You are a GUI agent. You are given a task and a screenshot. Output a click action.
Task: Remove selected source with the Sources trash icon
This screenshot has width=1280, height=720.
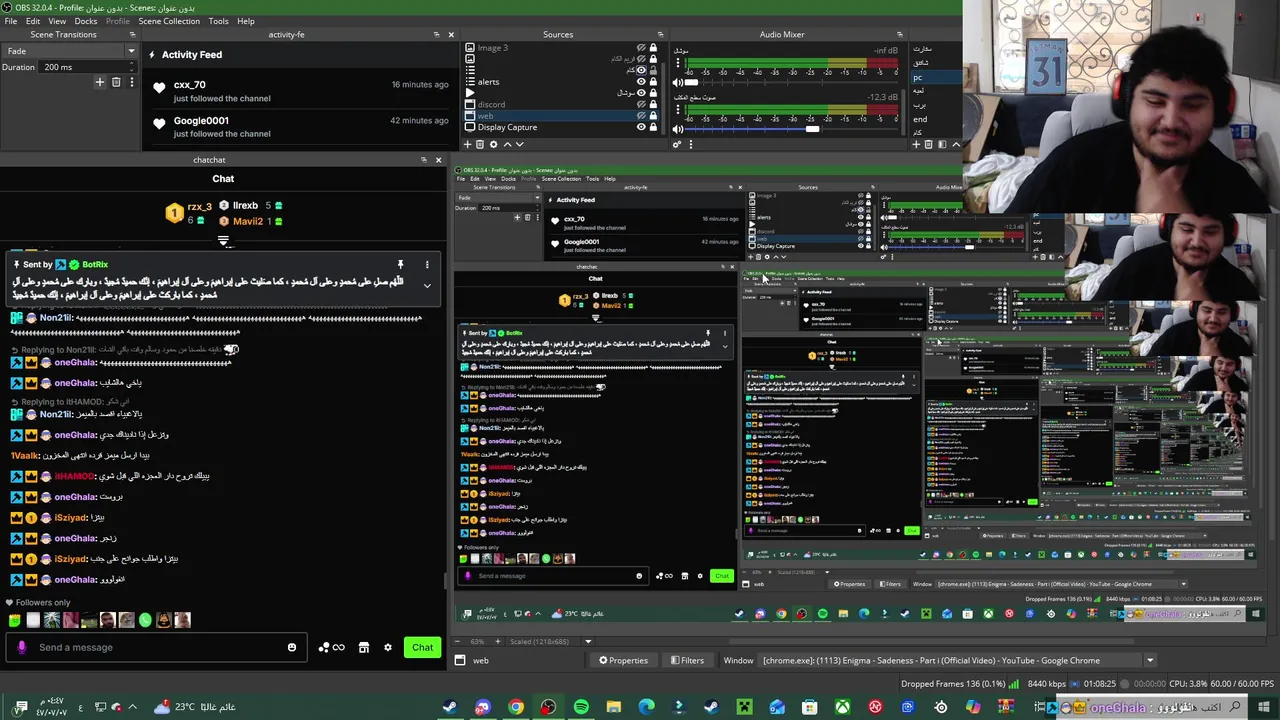pos(480,144)
